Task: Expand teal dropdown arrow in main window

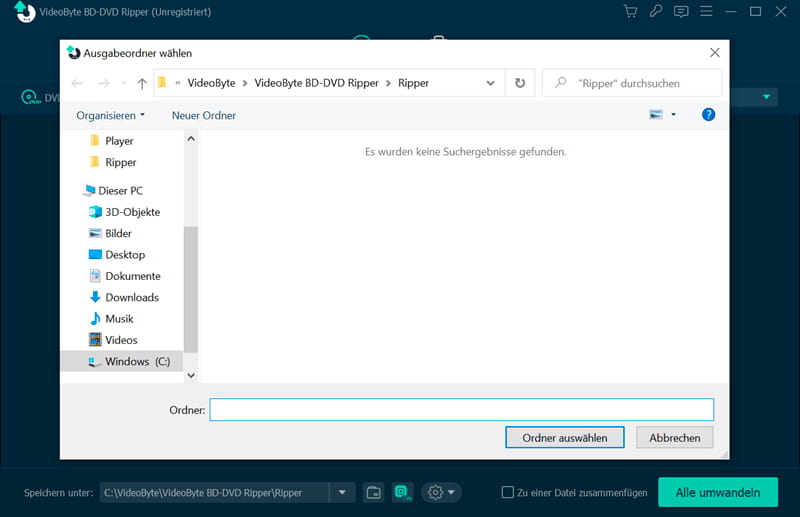Action: tap(766, 97)
